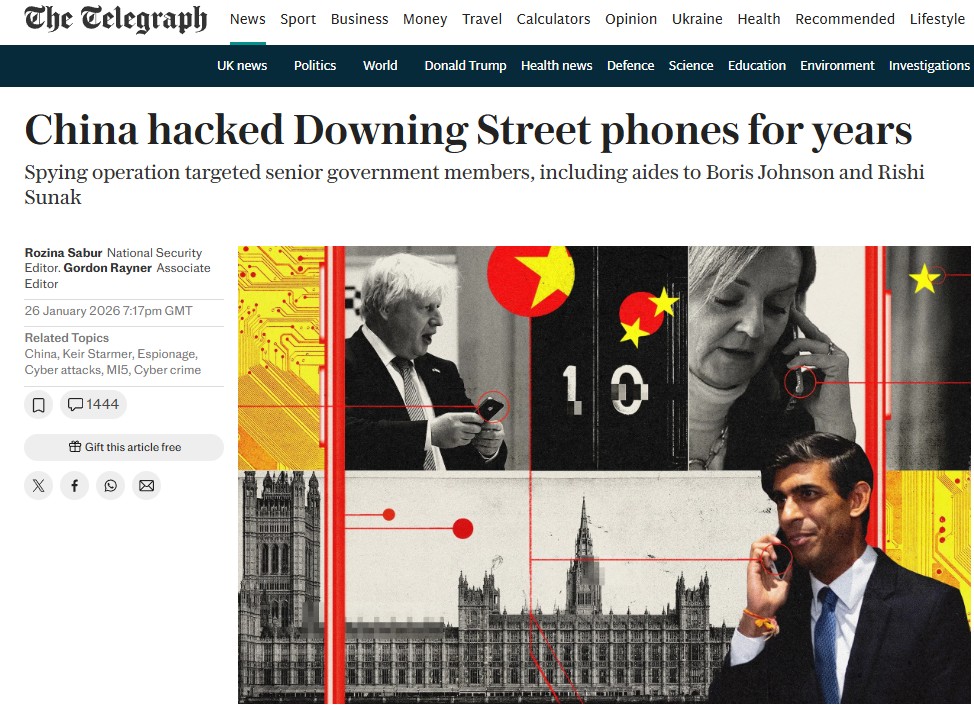
Task: Click The Telegraph logo
Action: coord(116,19)
